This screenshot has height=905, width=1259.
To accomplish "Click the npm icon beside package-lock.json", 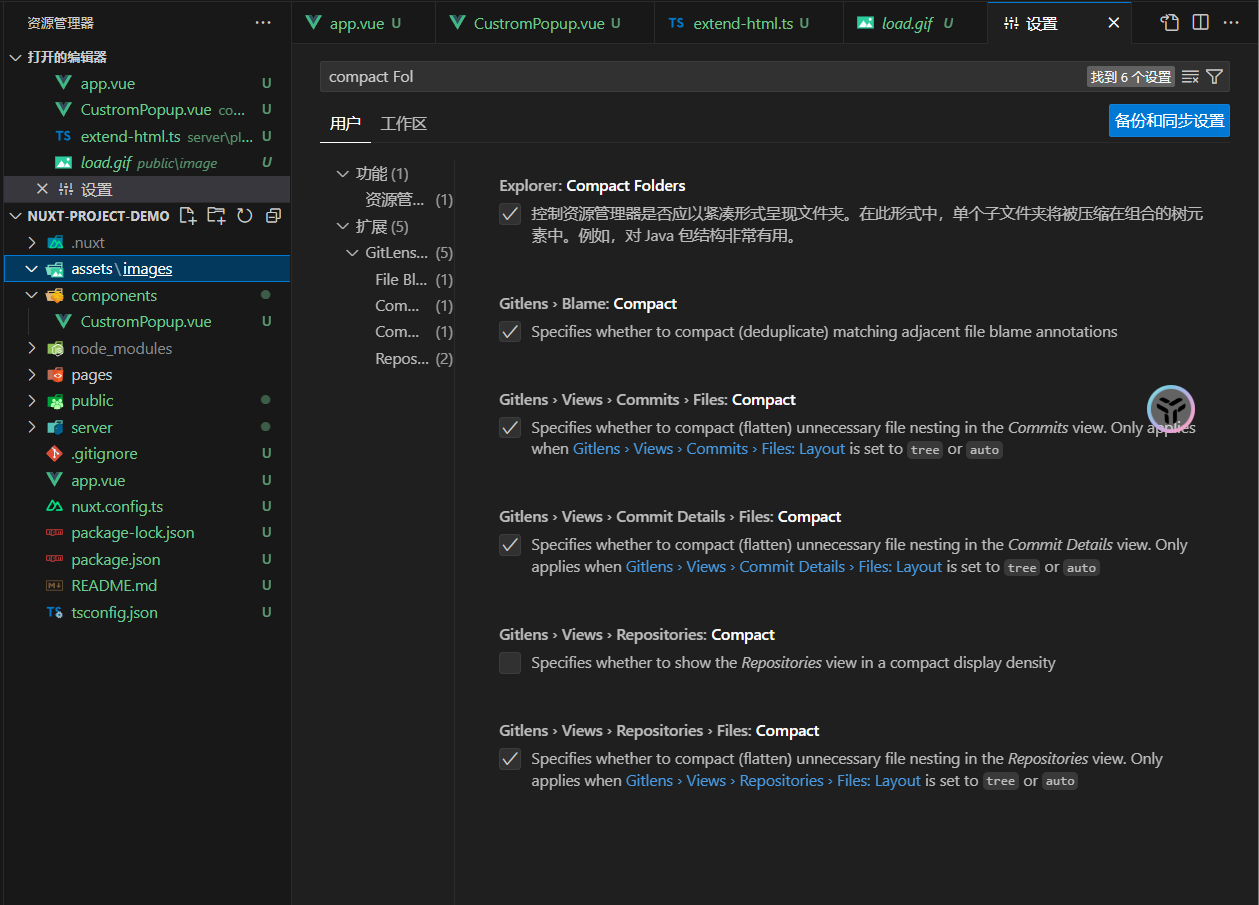I will coord(55,533).
